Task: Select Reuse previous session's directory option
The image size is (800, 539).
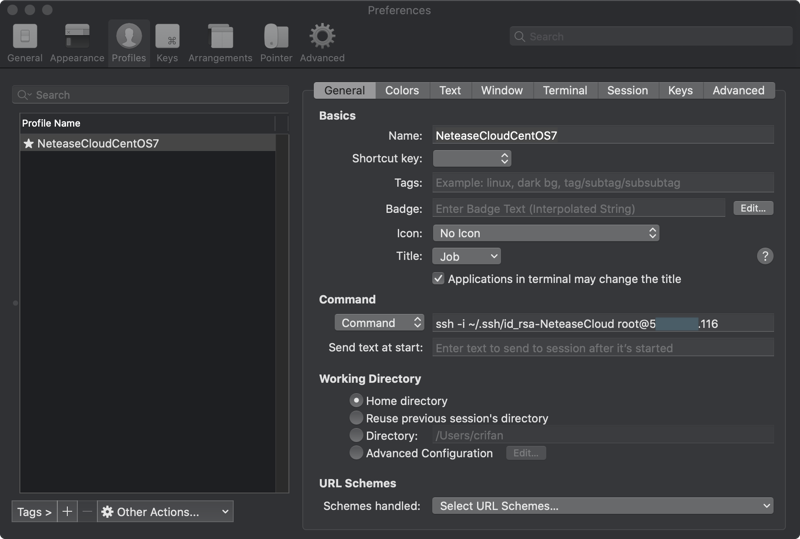Action: pyautogui.click(x=357, y=418)
